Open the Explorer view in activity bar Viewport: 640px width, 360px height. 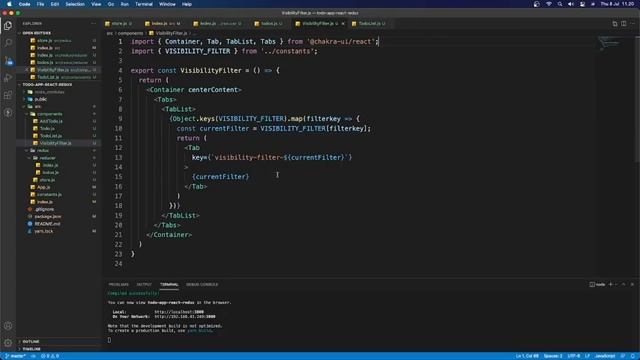[8, 25]
